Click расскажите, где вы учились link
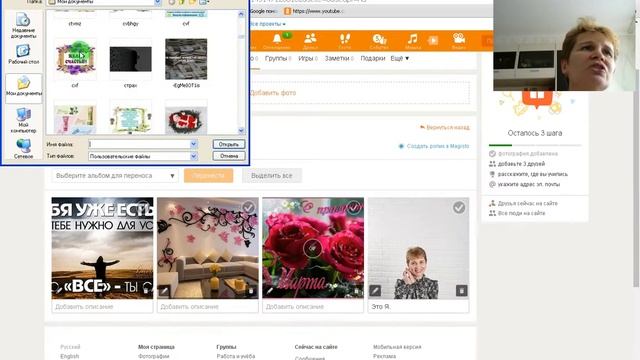Screen dimensions: 640x360 coord(533,174)
